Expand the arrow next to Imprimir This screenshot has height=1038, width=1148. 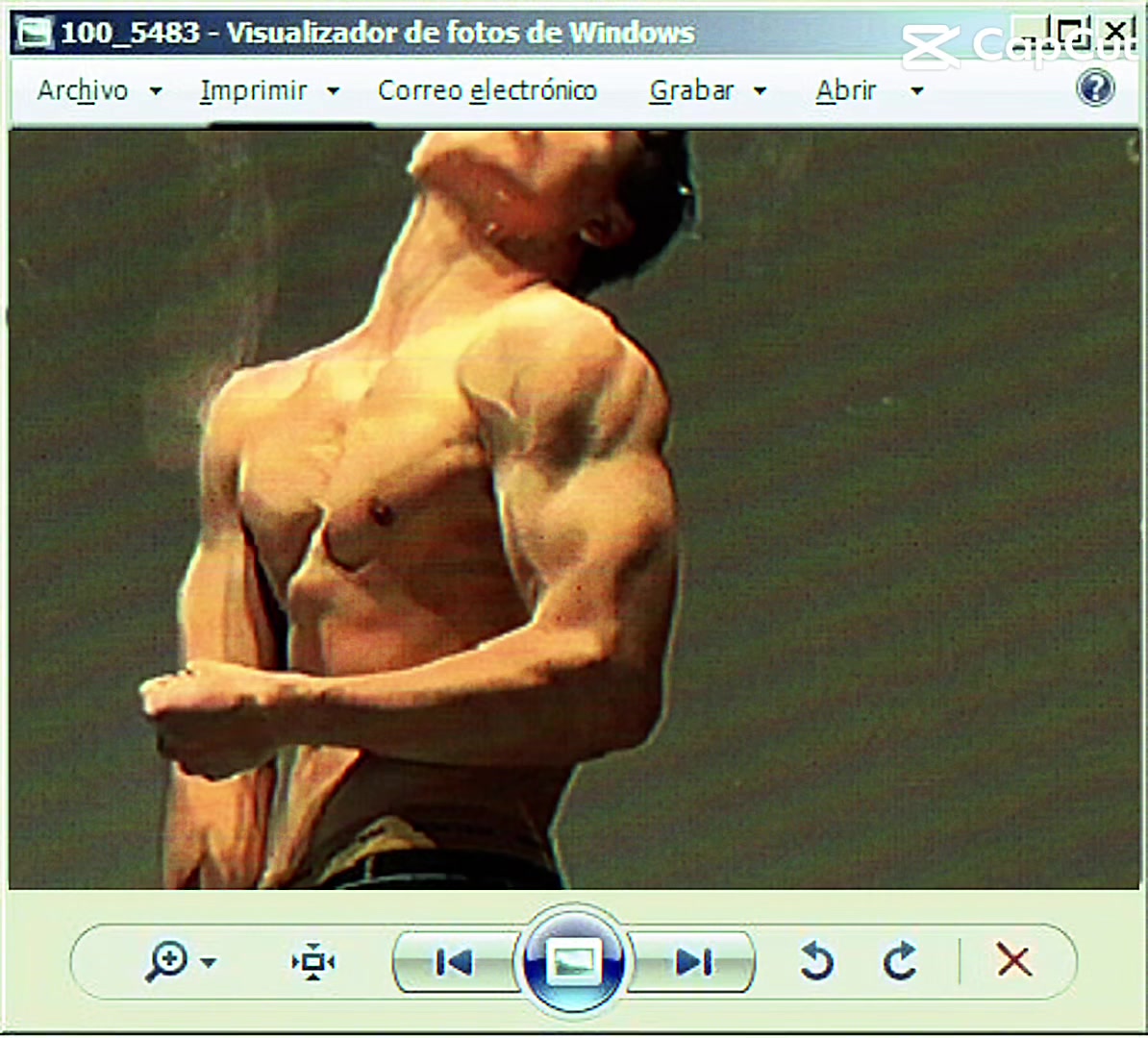point(333,91)
